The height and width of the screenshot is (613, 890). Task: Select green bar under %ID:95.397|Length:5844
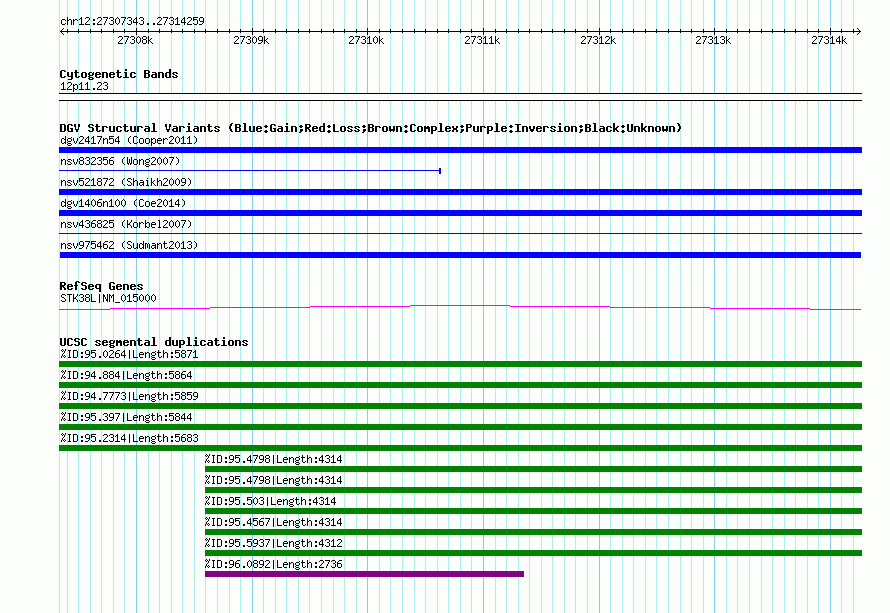(x=460, y=427)
